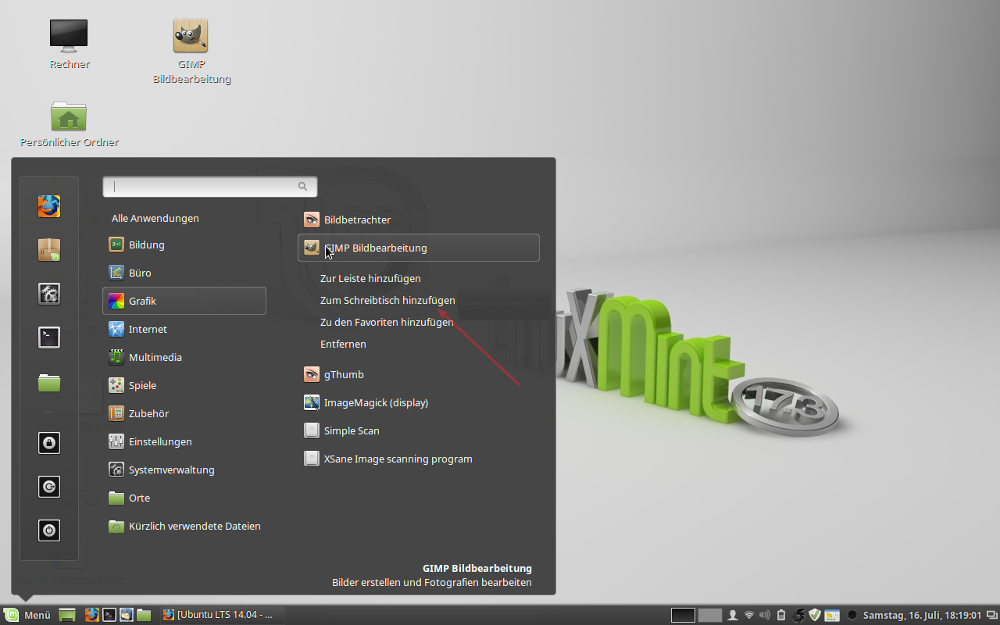Click the Shut Down power button in menu

49,530
